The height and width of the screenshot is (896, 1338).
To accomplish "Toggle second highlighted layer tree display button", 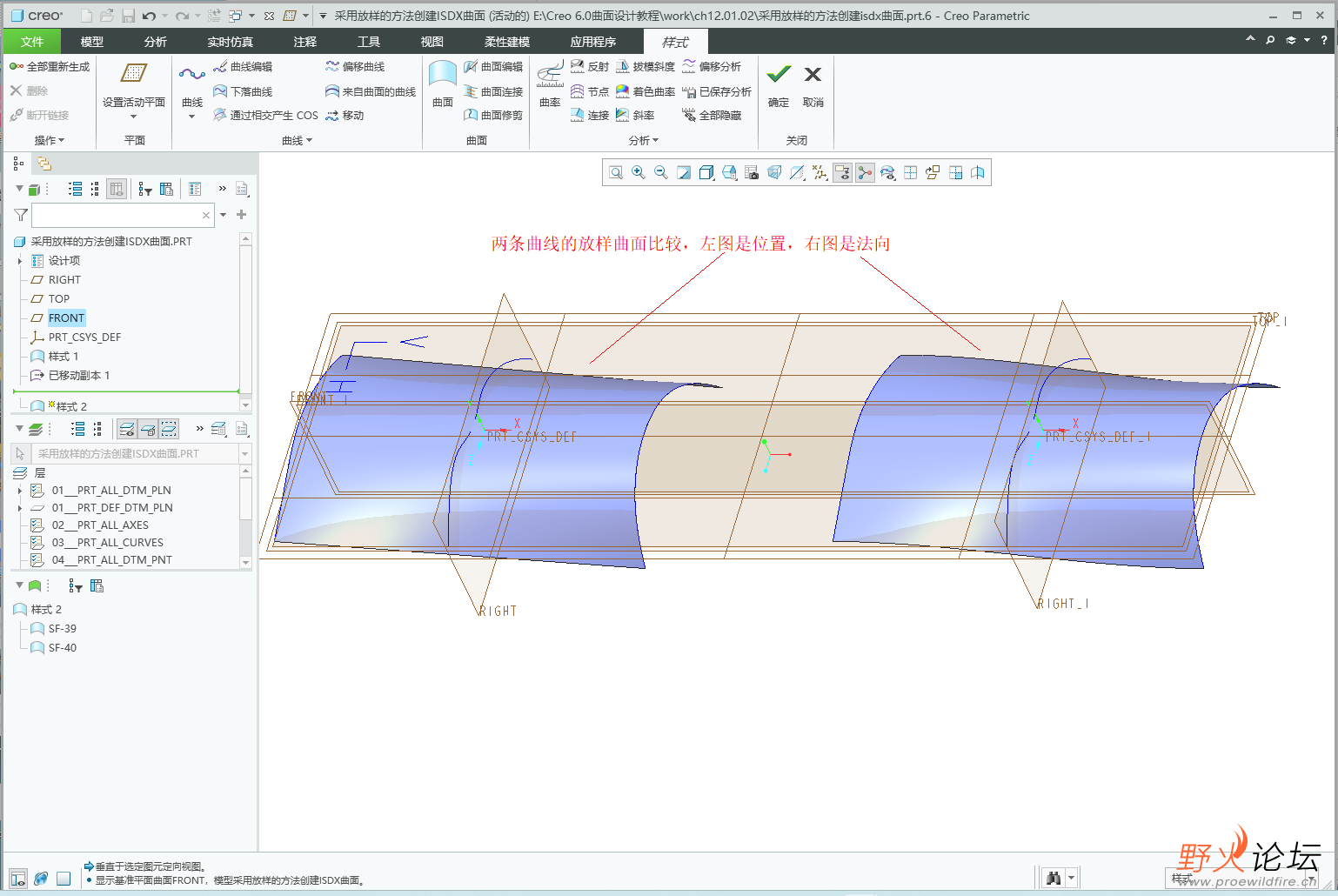I will pyautogui.click(x=148, y=429).
